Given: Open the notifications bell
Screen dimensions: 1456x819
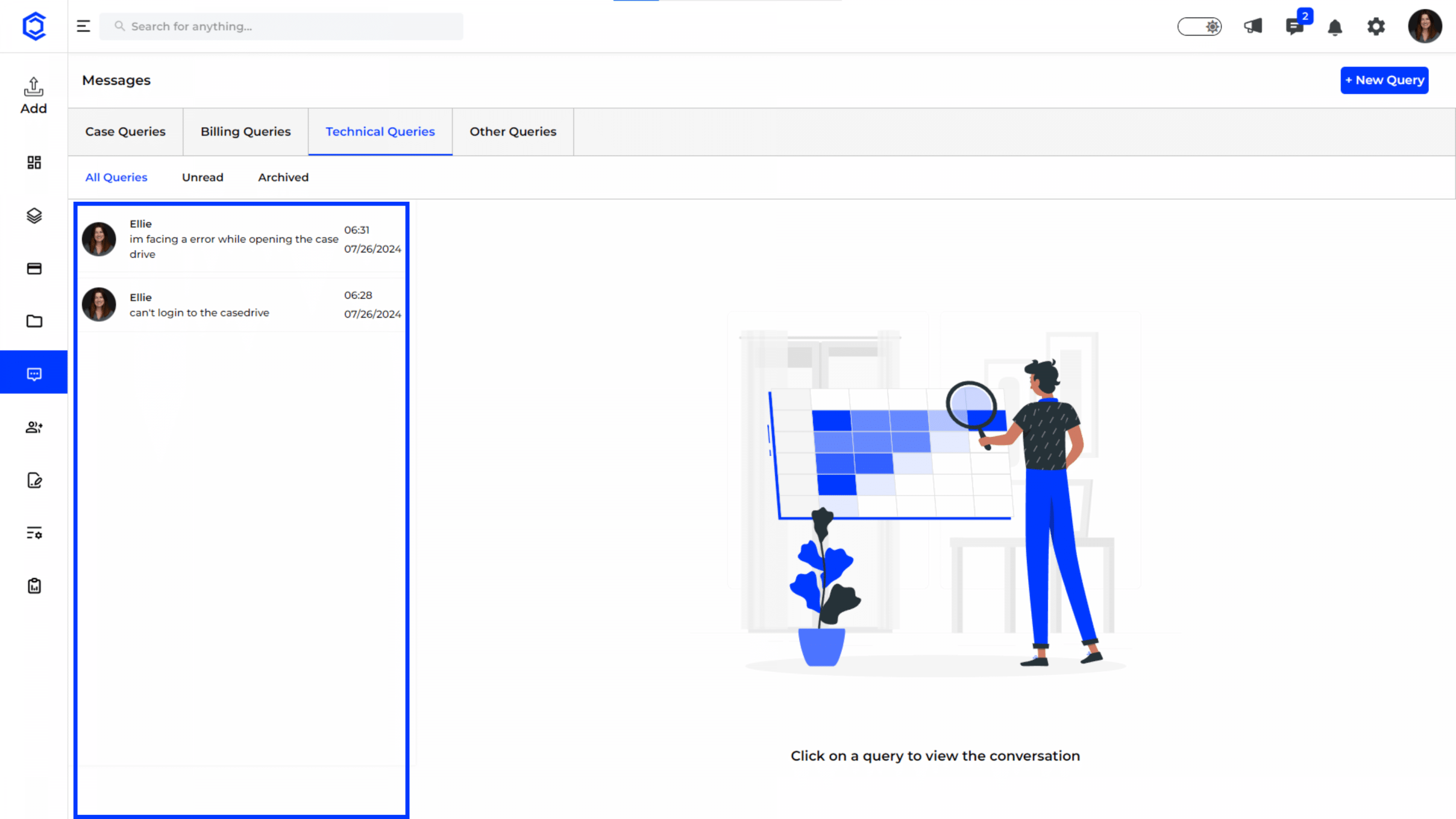Looking at the screenshot, I should pyautogui.click(x=1335, y=27).
